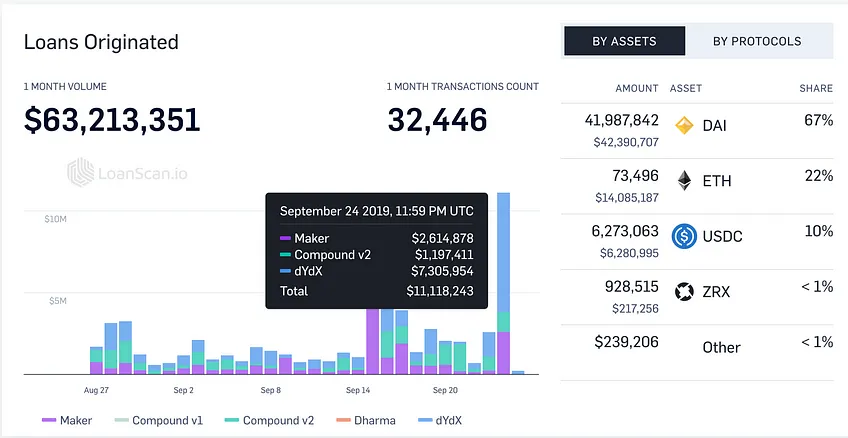This screenshot has height=438, width=848.
Task: Switch to BY PROTOCOLS tab
Action: pos(757,41)
